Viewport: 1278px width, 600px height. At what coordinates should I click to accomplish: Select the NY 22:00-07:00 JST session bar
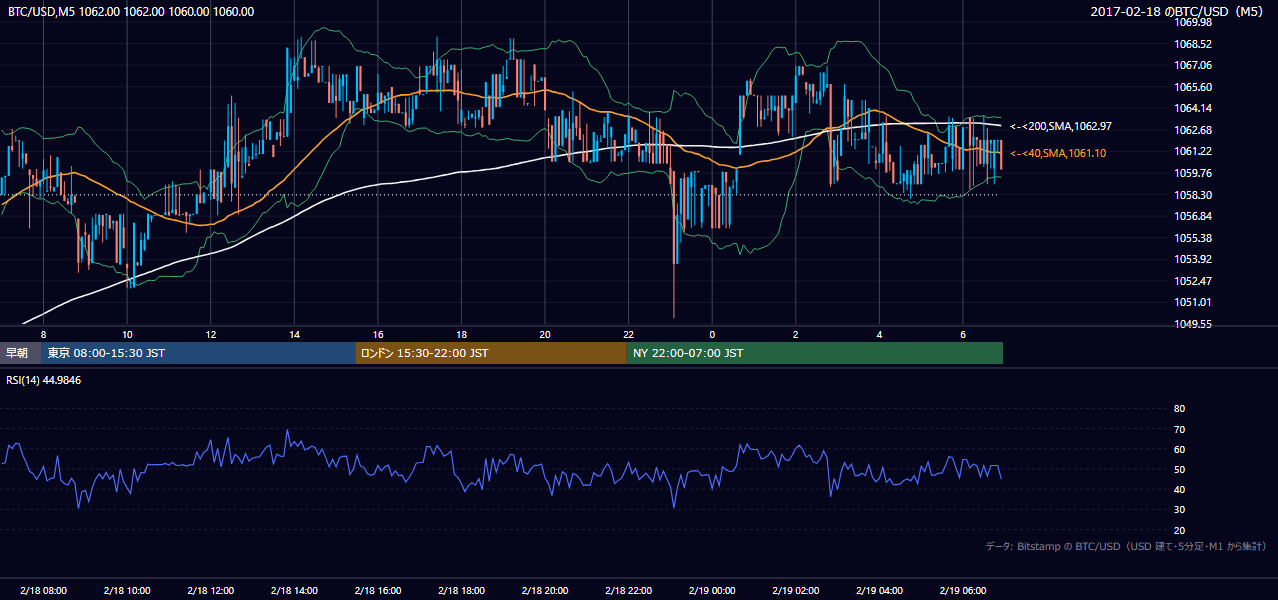[815, 353]
